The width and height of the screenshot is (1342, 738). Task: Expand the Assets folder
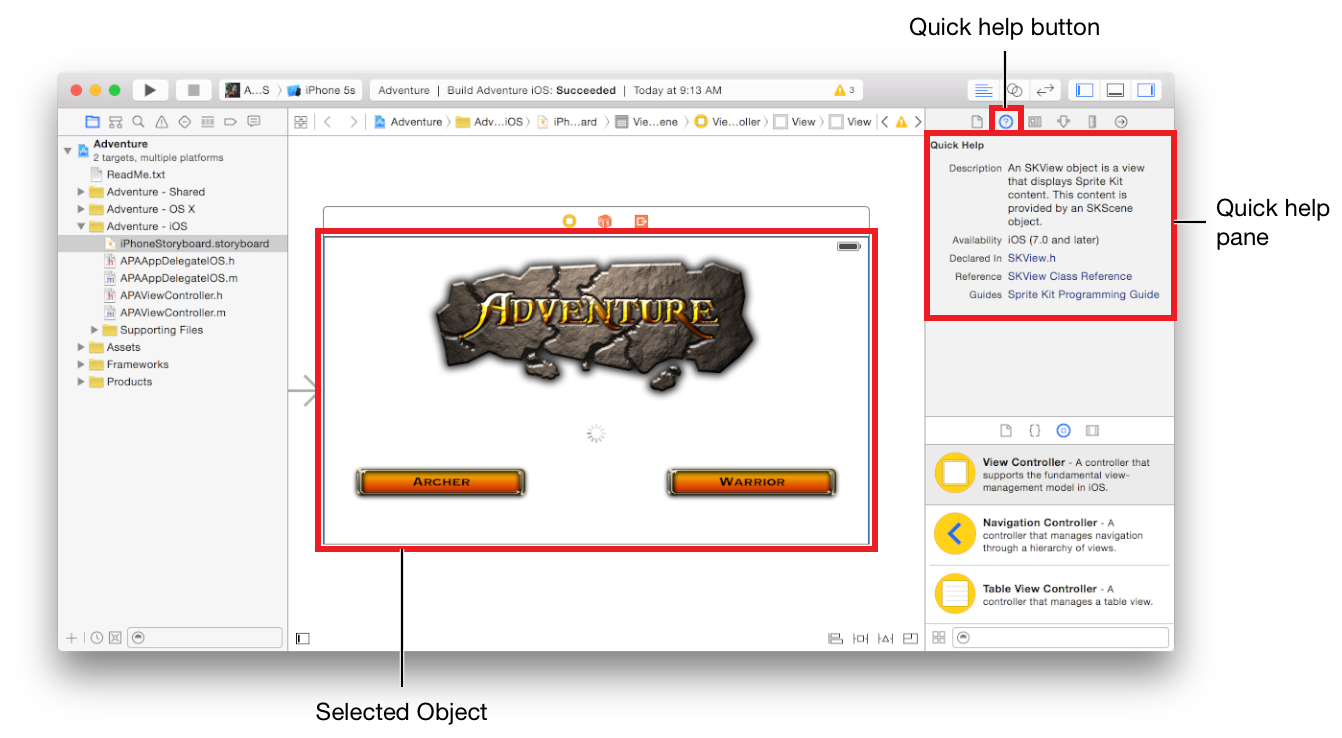coord(80,347)
